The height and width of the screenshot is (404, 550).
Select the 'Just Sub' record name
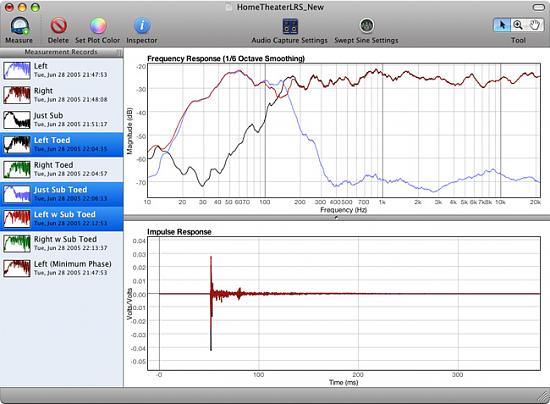point(48,115)
